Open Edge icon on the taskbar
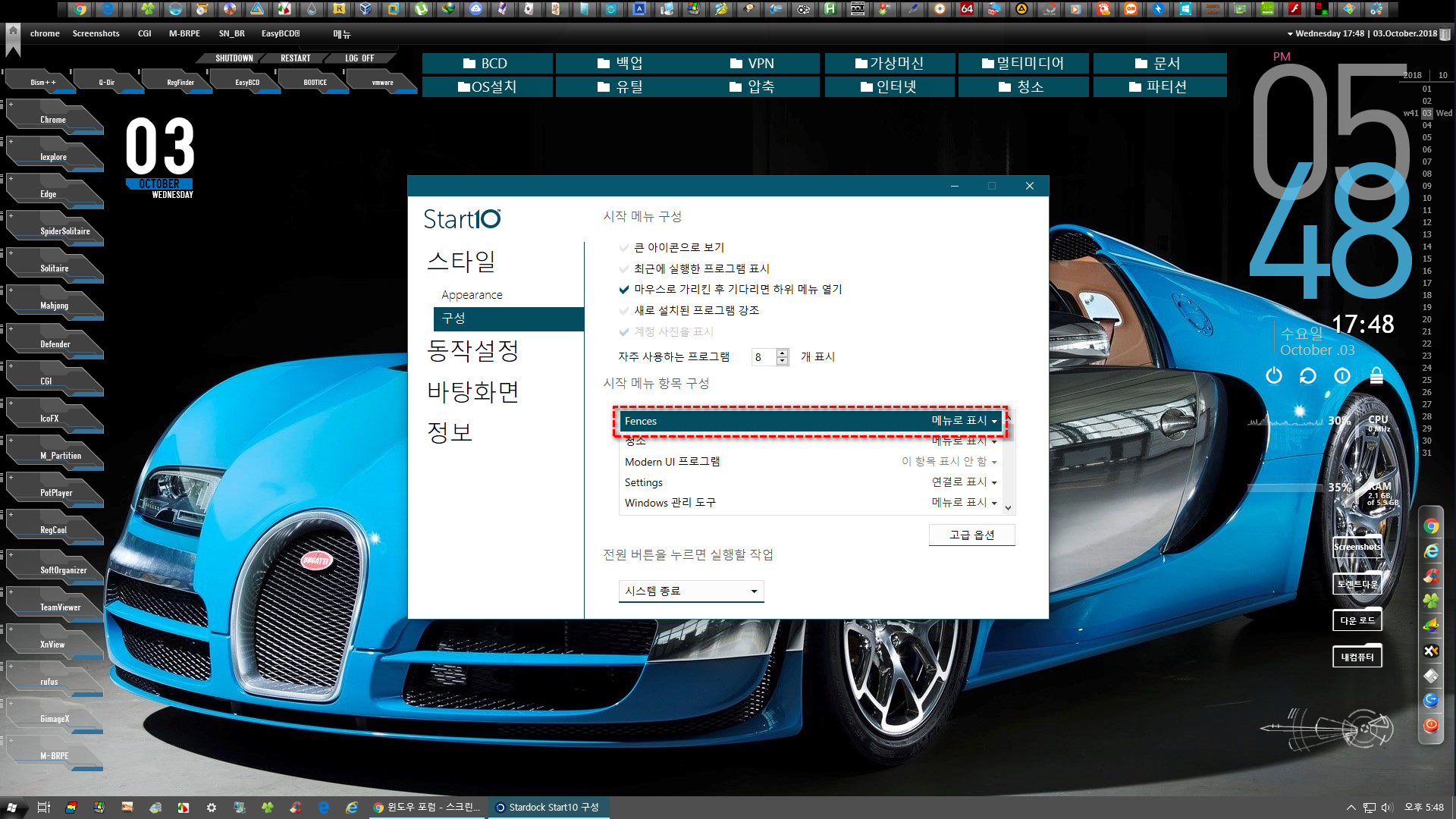The image size is (1456, 819). click(x=324, y=808)
